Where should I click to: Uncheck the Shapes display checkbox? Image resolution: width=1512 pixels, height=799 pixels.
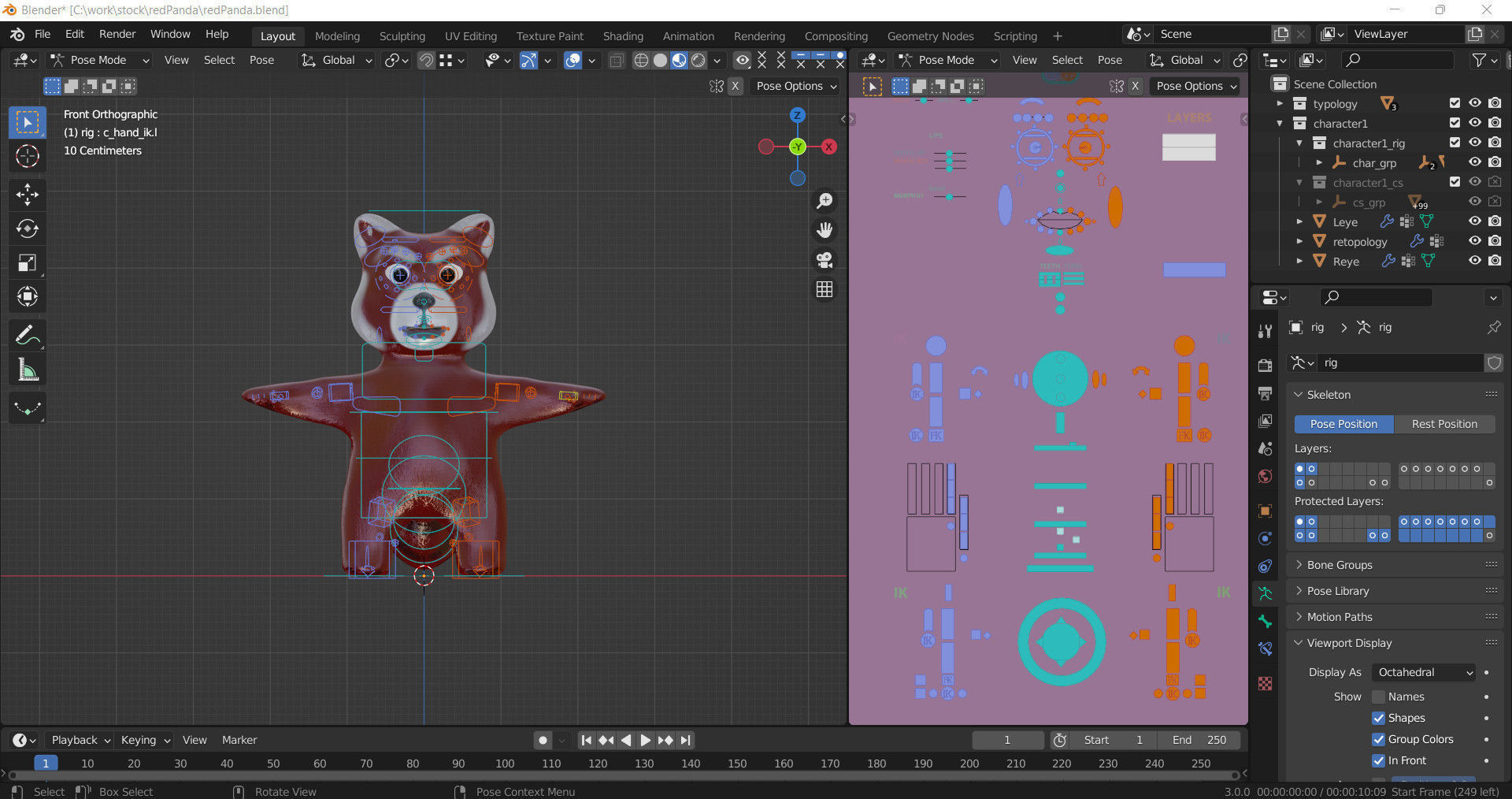tap(1378, 718)
